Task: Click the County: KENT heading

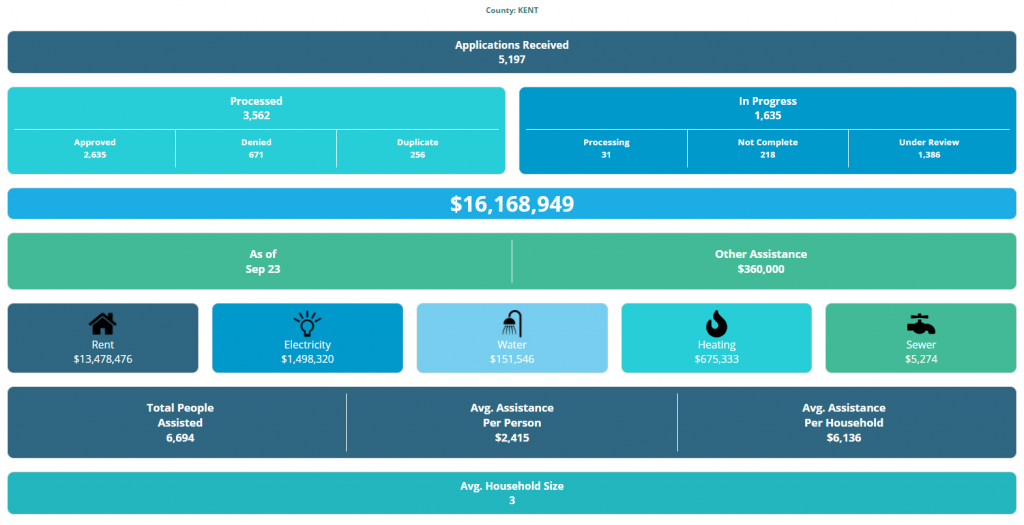Action: click(x=511, y=10)
